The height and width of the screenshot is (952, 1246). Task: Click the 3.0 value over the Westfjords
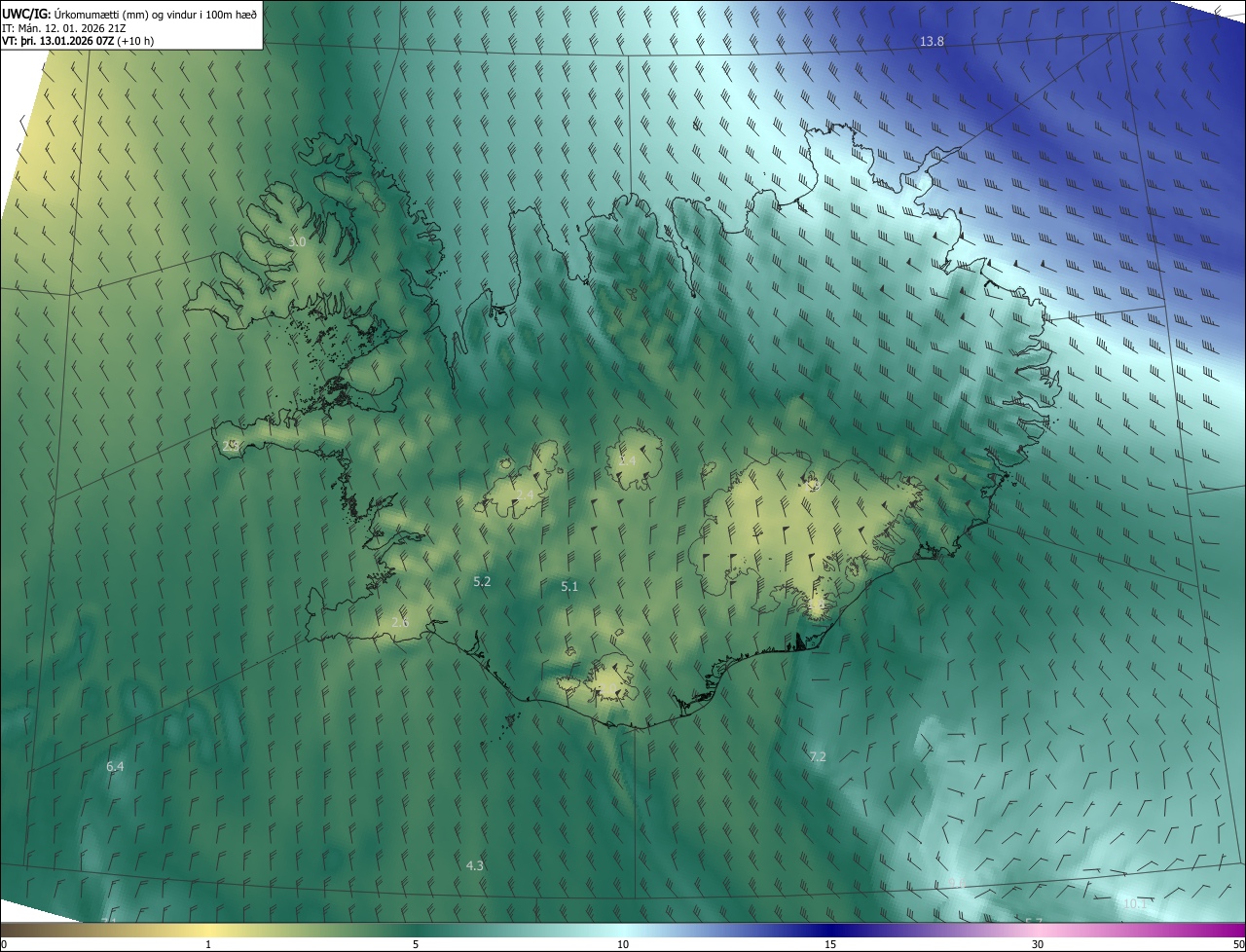click(297, 241)
